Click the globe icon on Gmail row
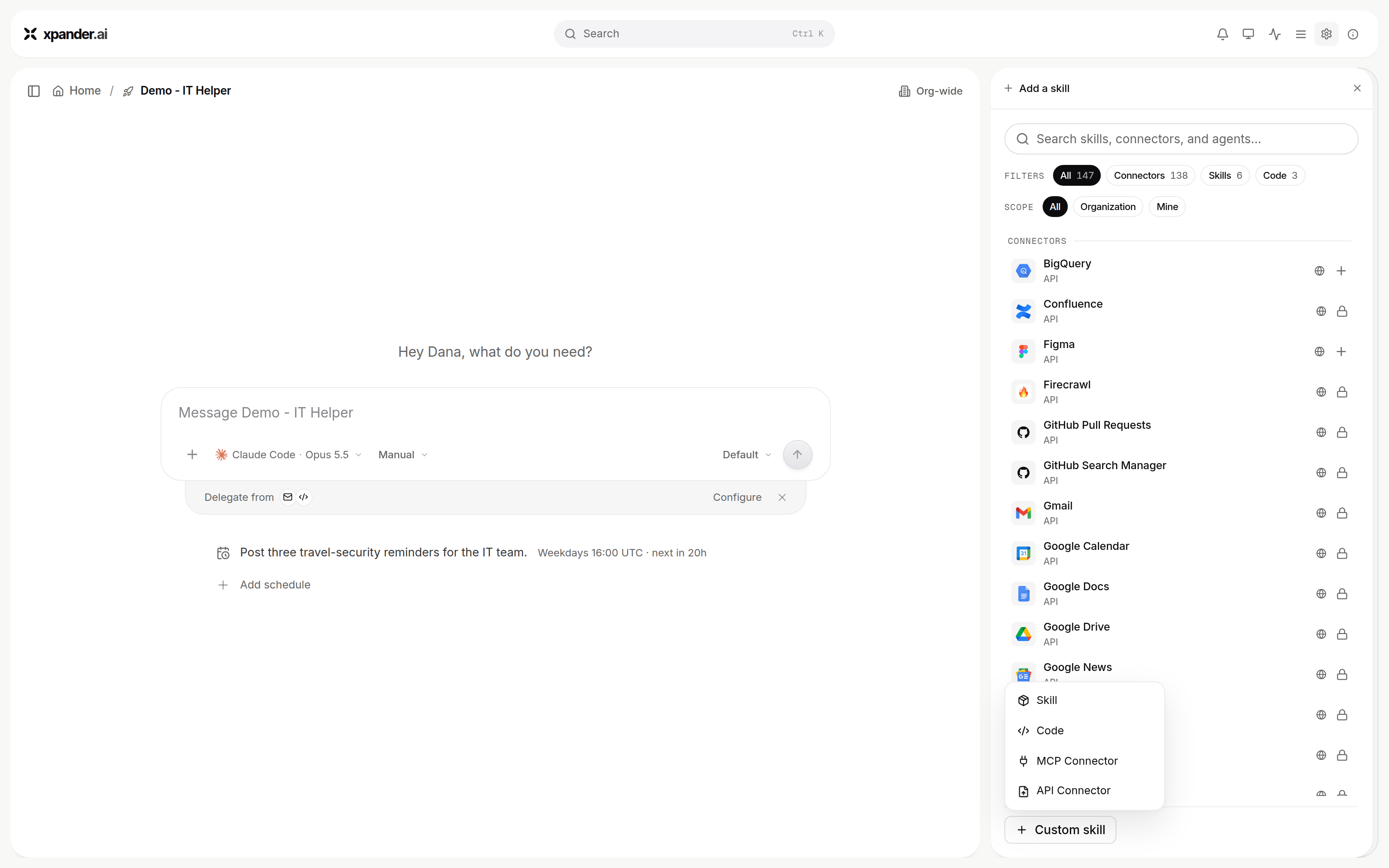Image resolution: width=1389 pixels, height=868 pixels. (x=1321, y=513)
